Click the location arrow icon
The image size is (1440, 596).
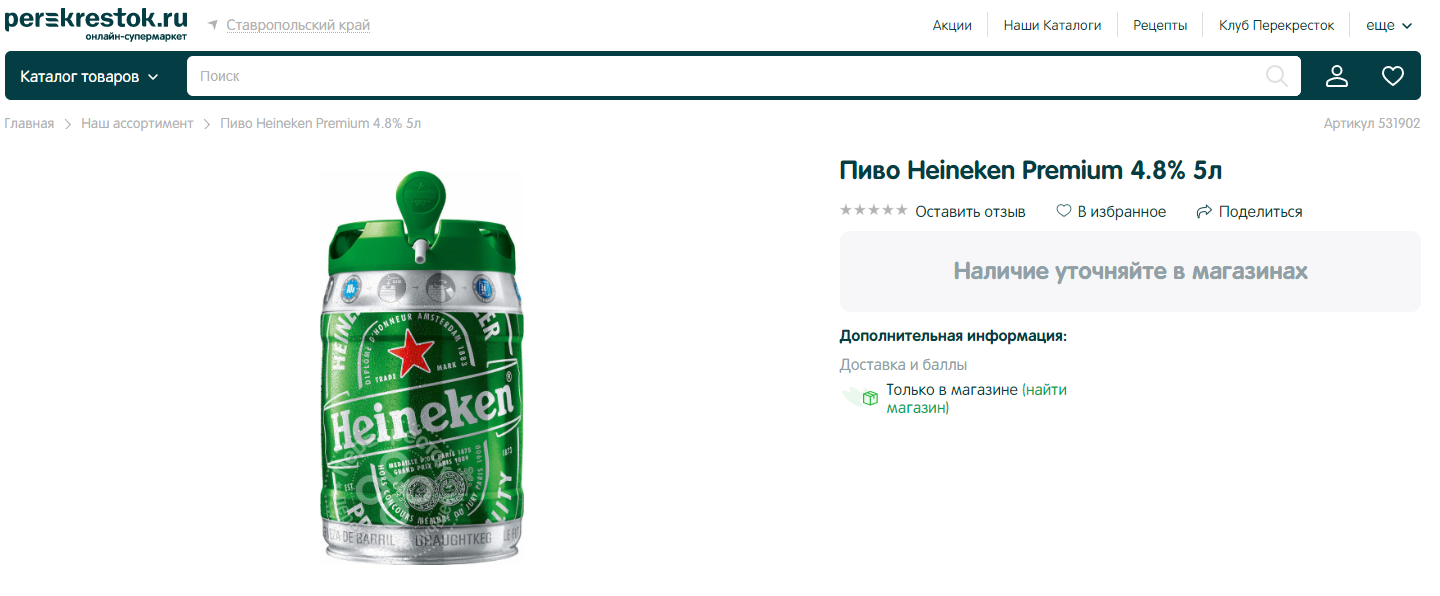(213, 24)
